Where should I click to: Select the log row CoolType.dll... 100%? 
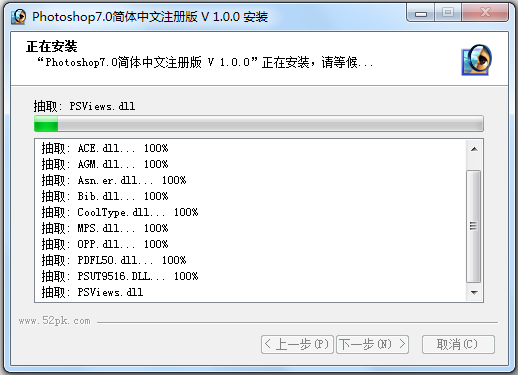pyautogui.click(x=120, y=212)
